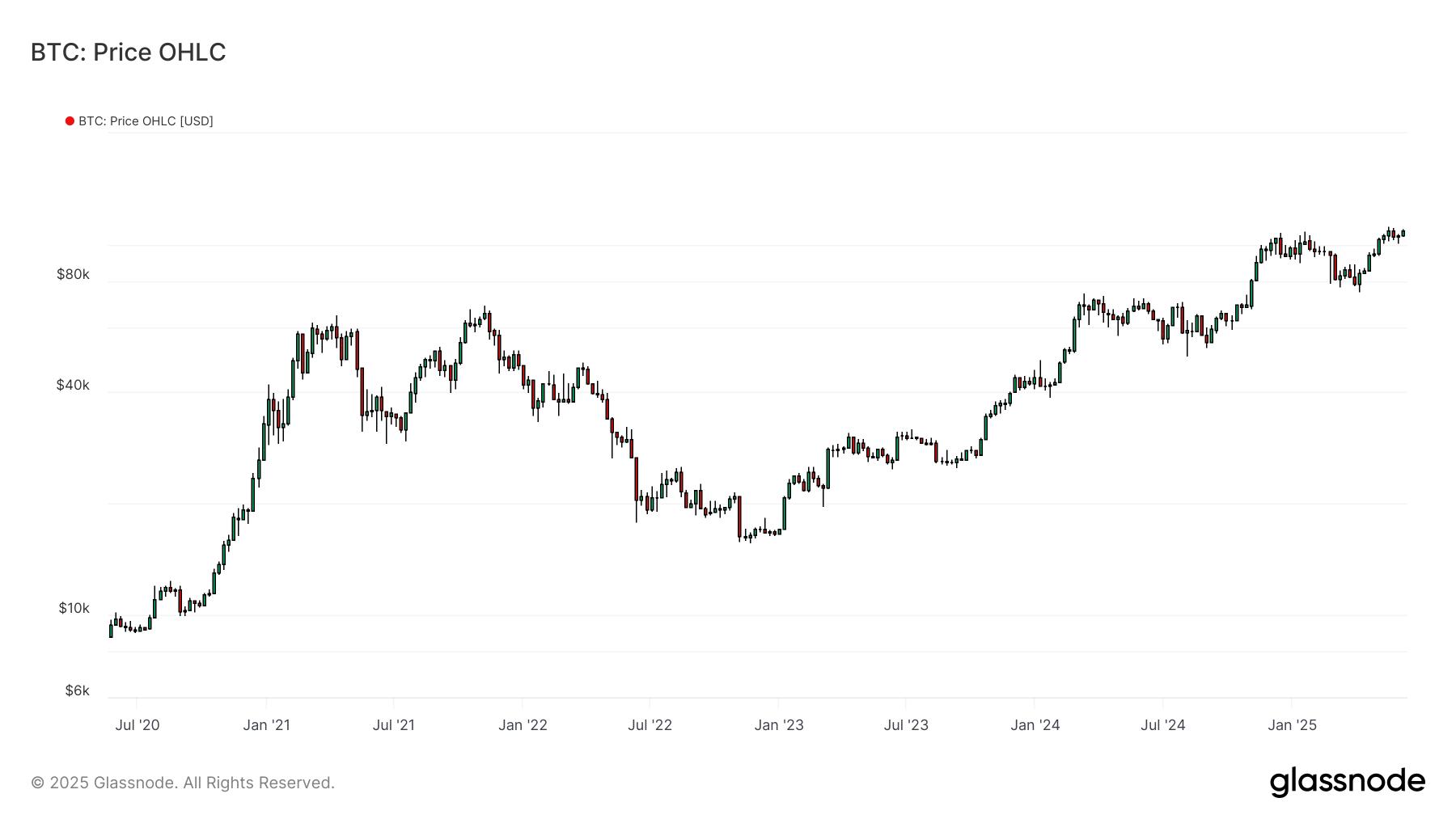The width and height of the screenshot is (1456, 819).
Task: Click the Jul '22 x-axis tick label
Action: coord(650,725)
